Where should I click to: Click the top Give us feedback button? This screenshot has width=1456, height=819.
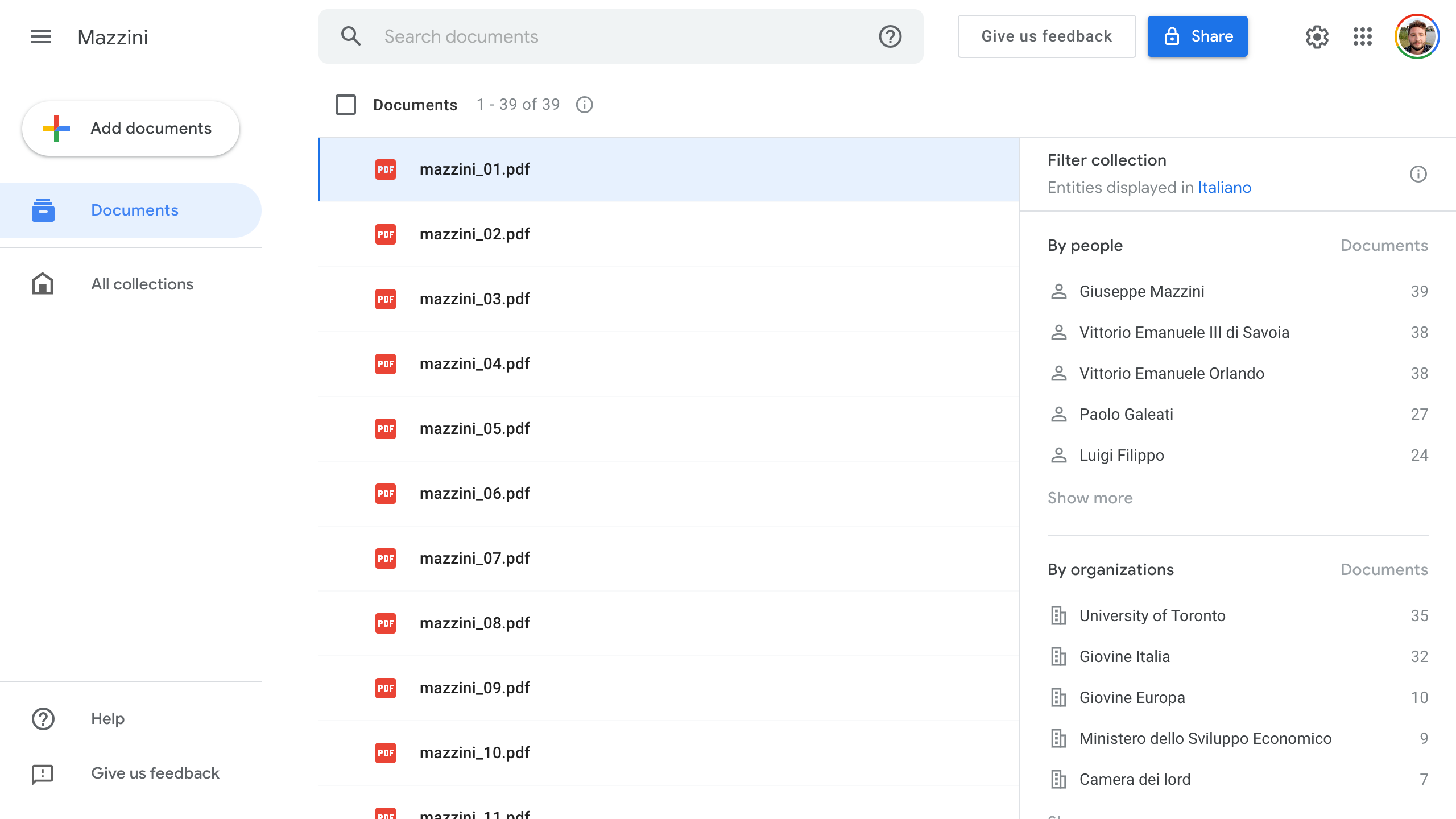(x=1046, y=36)
